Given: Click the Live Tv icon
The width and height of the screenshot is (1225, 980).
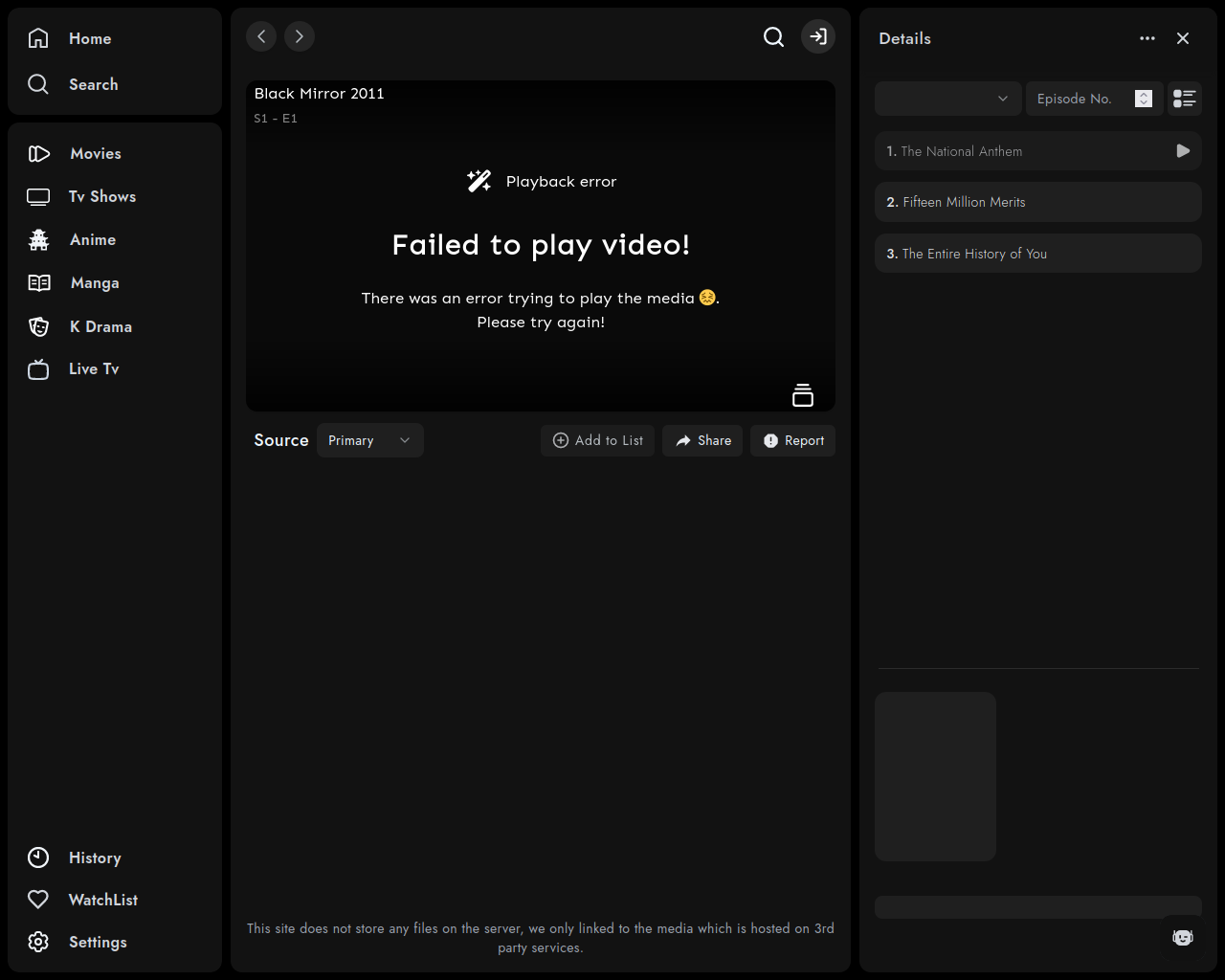Looking at the screenshot, I should point(38,368).
